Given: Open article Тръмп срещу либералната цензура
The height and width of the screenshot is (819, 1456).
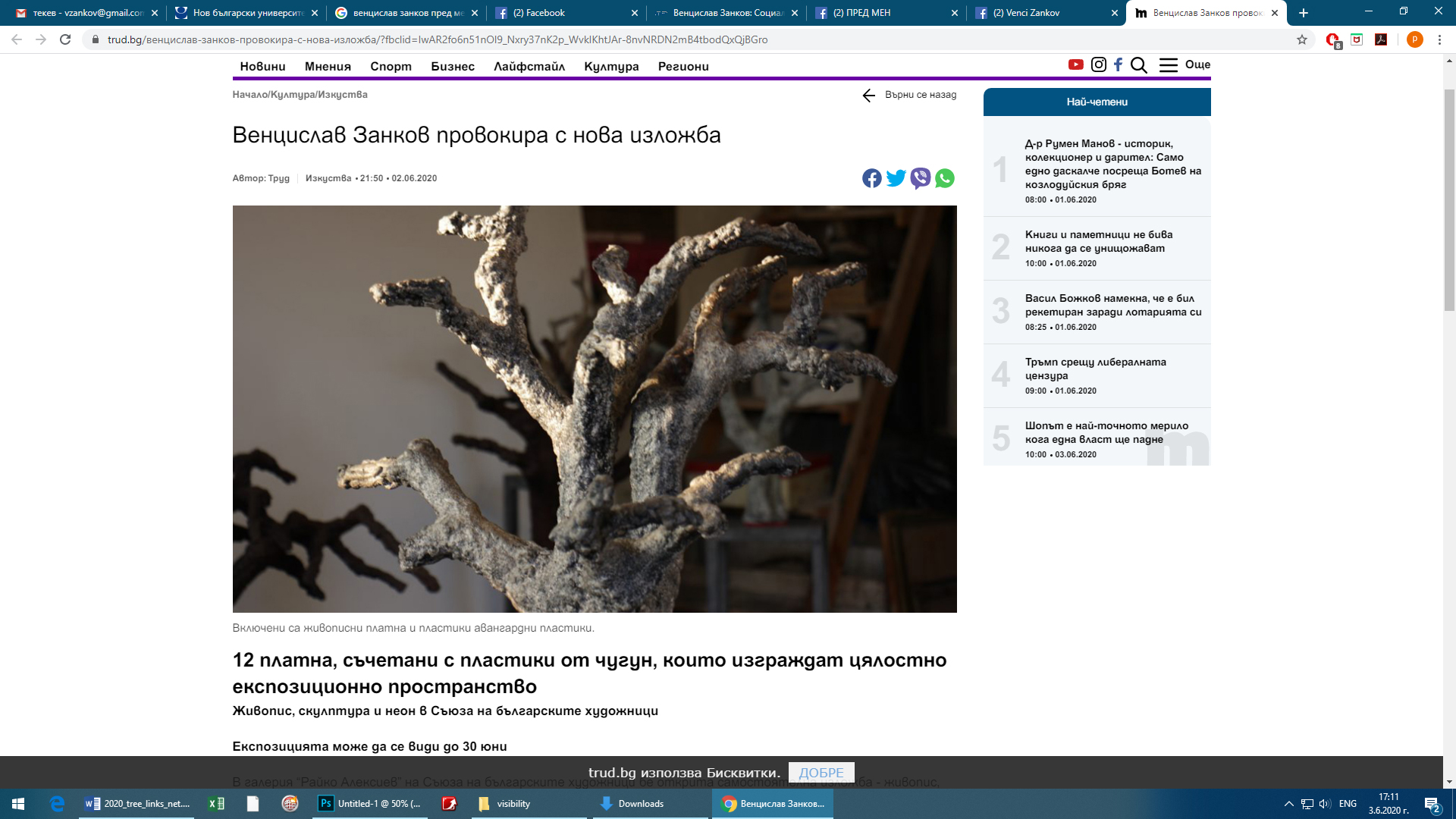Looking at the screenshot, I should [x=1096, y=369].
